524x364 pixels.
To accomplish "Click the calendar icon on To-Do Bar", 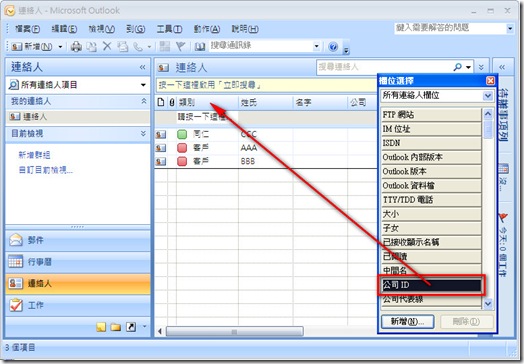I will coord(504,169).
